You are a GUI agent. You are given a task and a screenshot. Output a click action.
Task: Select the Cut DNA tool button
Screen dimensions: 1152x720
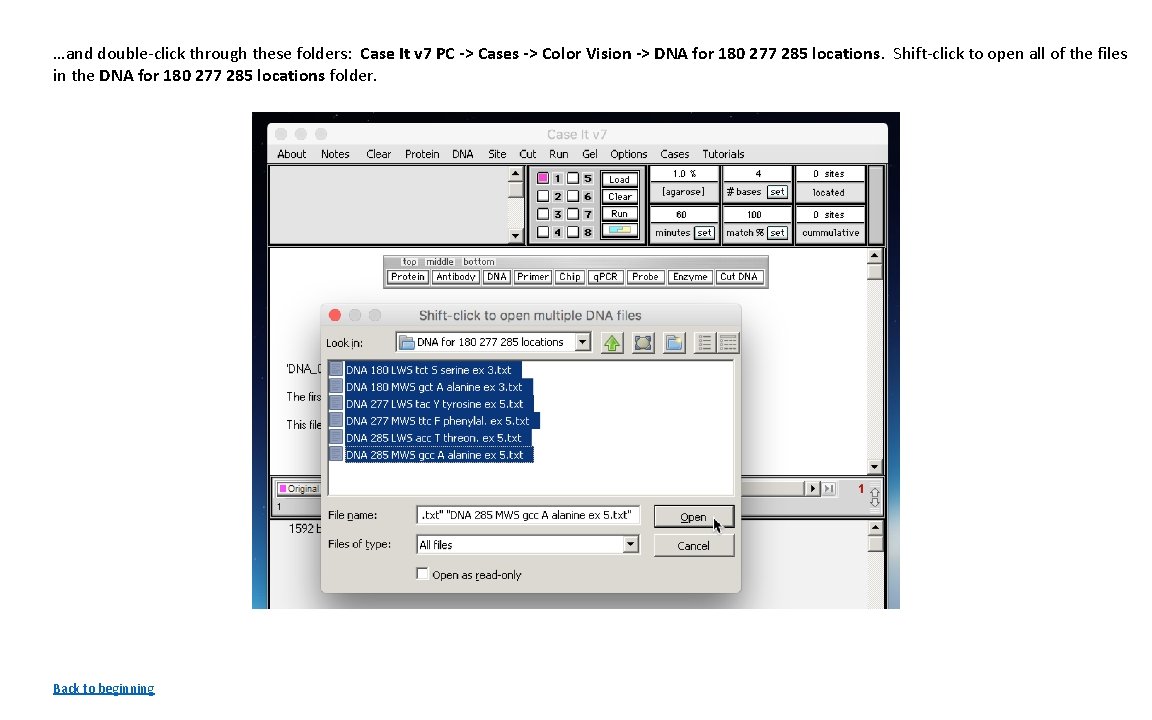739,276
